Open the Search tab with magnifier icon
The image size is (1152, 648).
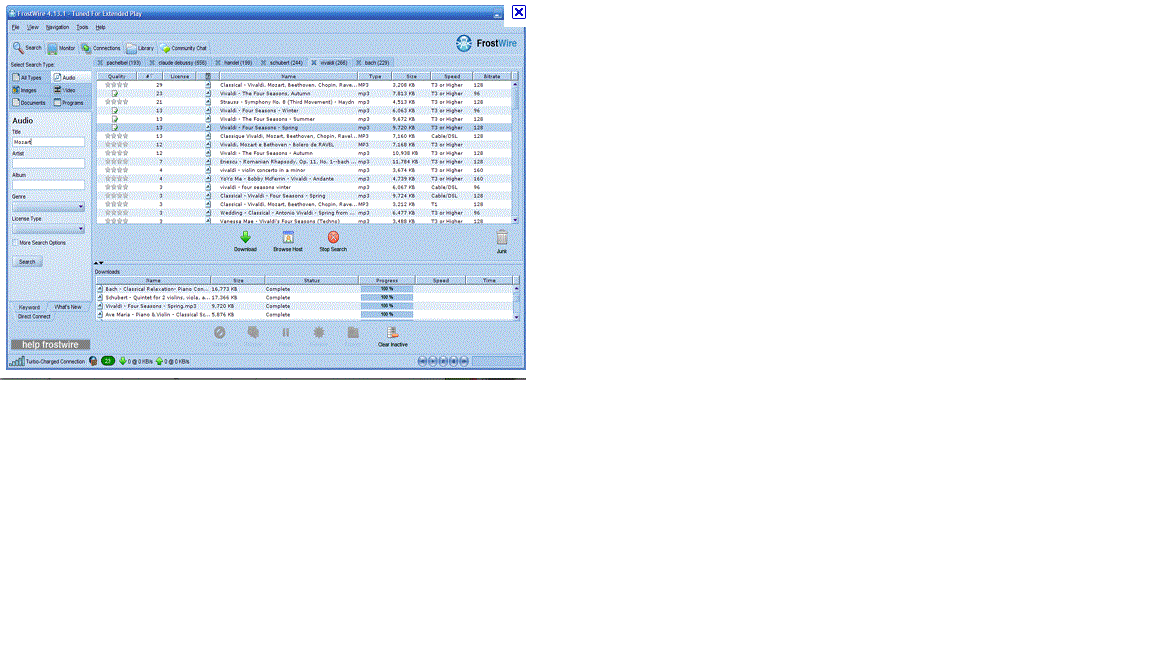pos(27,48)
